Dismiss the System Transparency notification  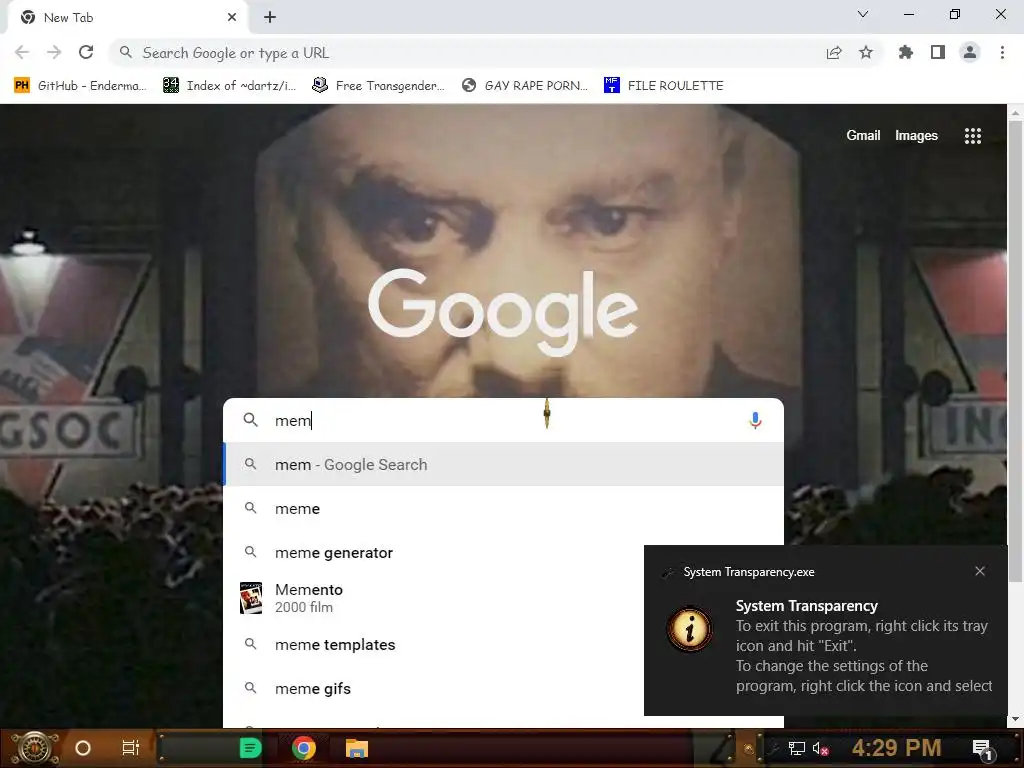click(x=980, y=571)
